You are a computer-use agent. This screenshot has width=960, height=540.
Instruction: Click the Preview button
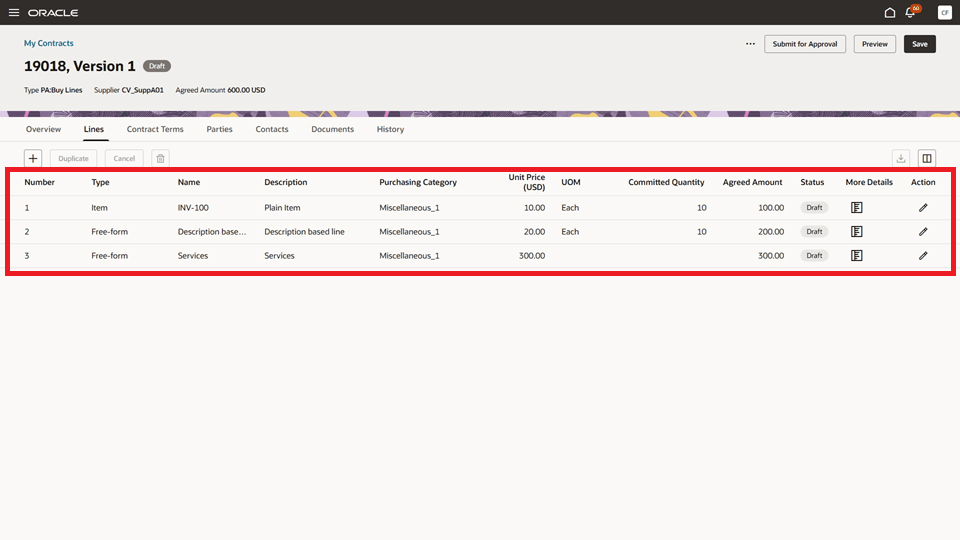(874, 44)
